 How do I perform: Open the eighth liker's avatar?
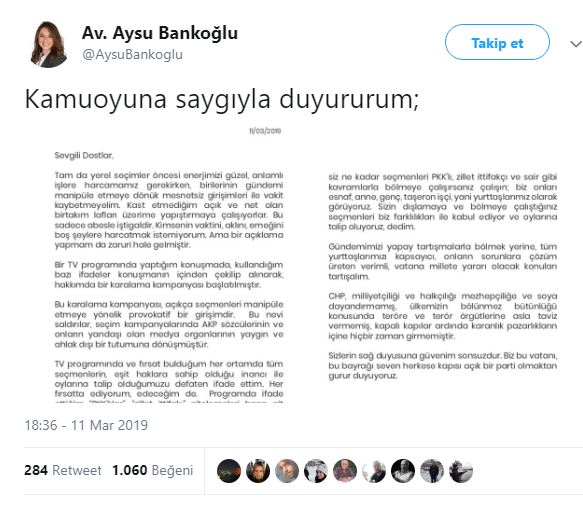coord(432,471)
